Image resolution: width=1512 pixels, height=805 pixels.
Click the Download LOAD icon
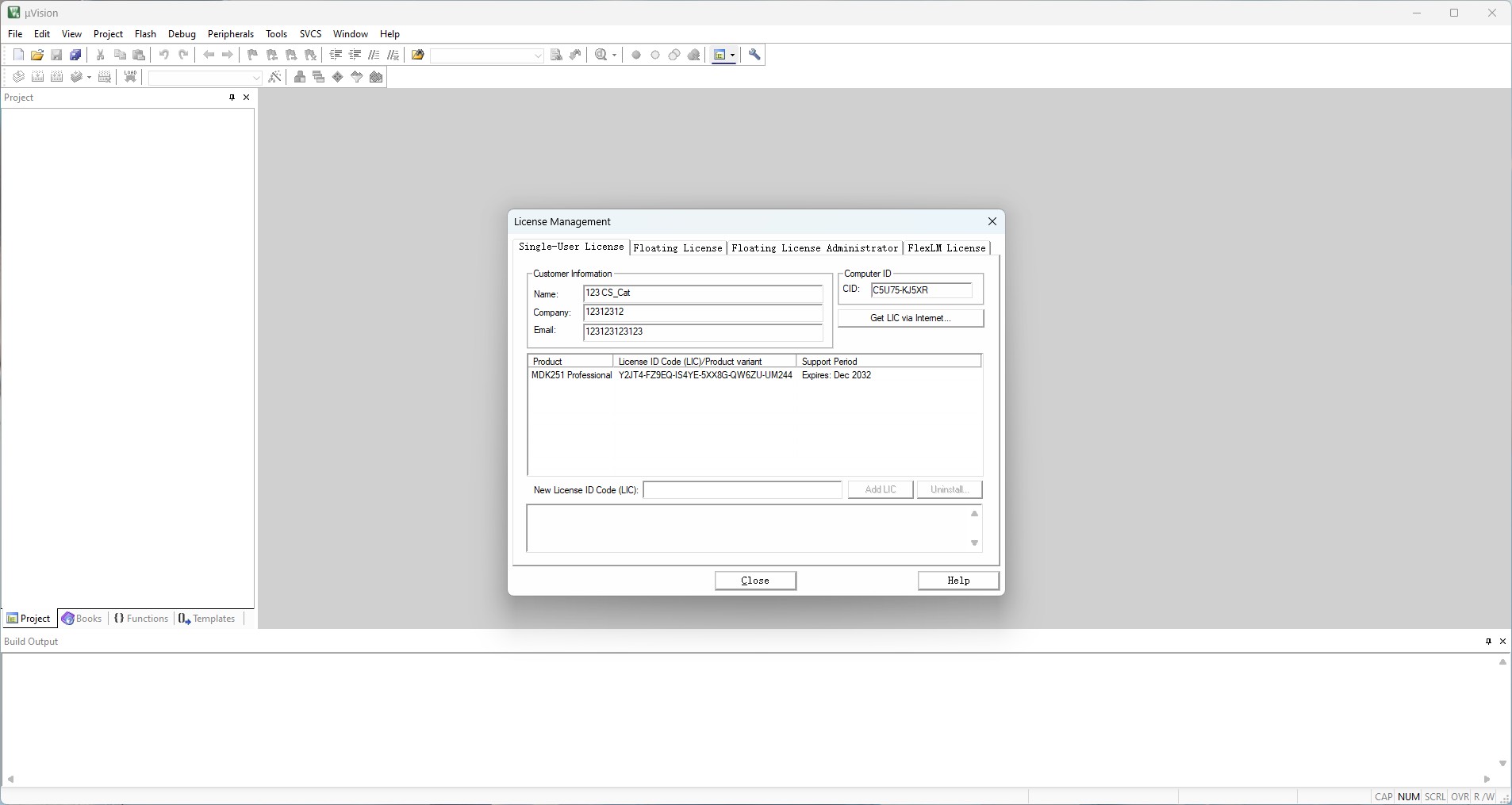tap(131, 77)
